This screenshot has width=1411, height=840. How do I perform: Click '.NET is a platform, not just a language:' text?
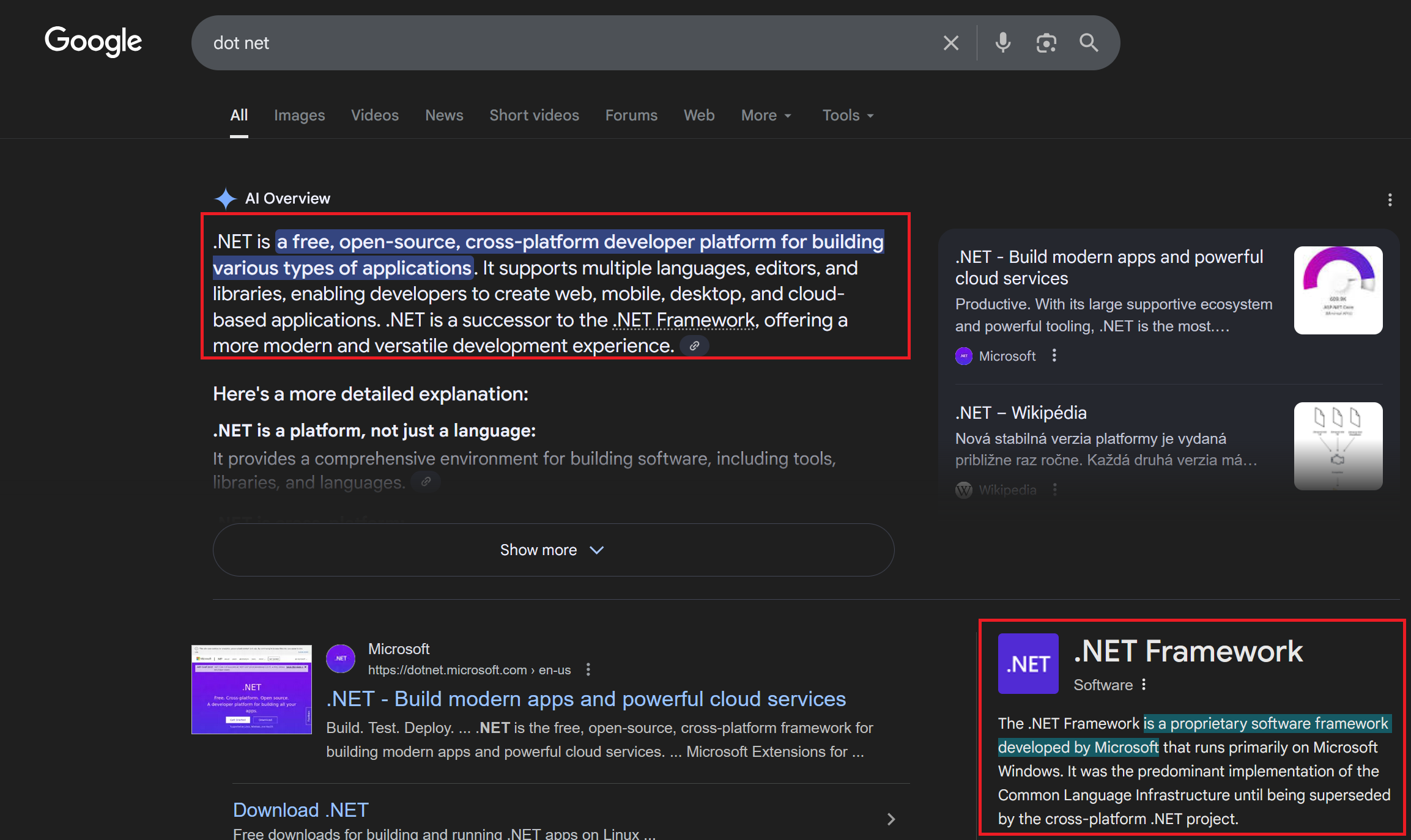click(374, 431)
